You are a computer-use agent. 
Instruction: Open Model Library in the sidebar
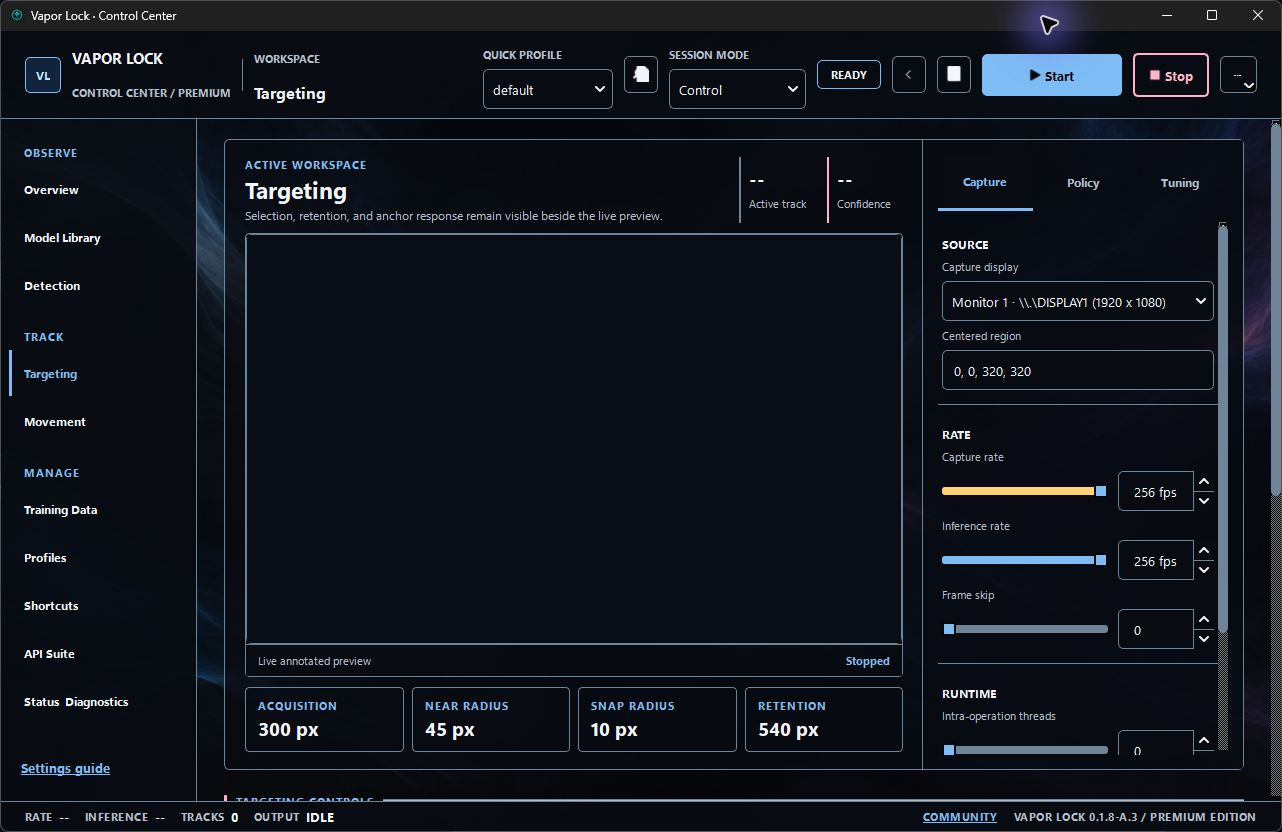(x=62, y=238)
